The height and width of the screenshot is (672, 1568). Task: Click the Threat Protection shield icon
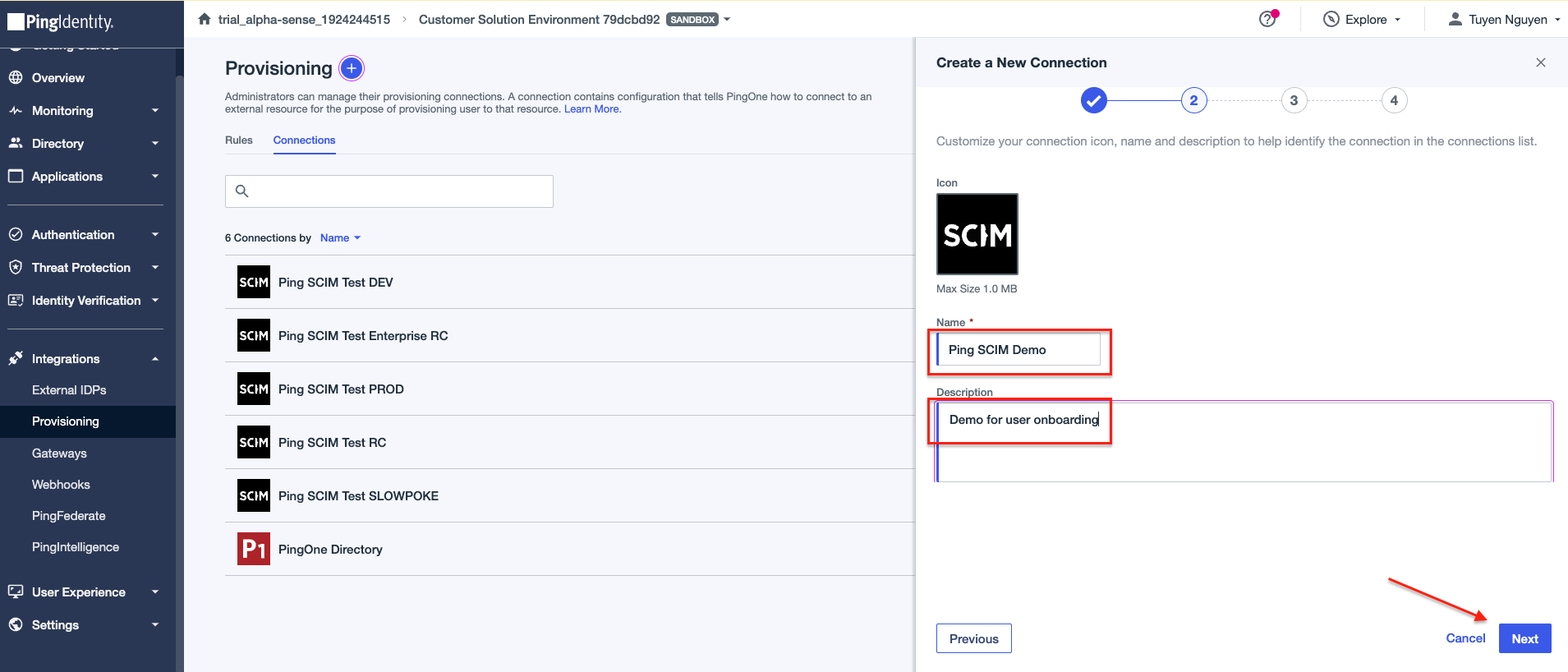pyautogui.click(x=15, y=267)
